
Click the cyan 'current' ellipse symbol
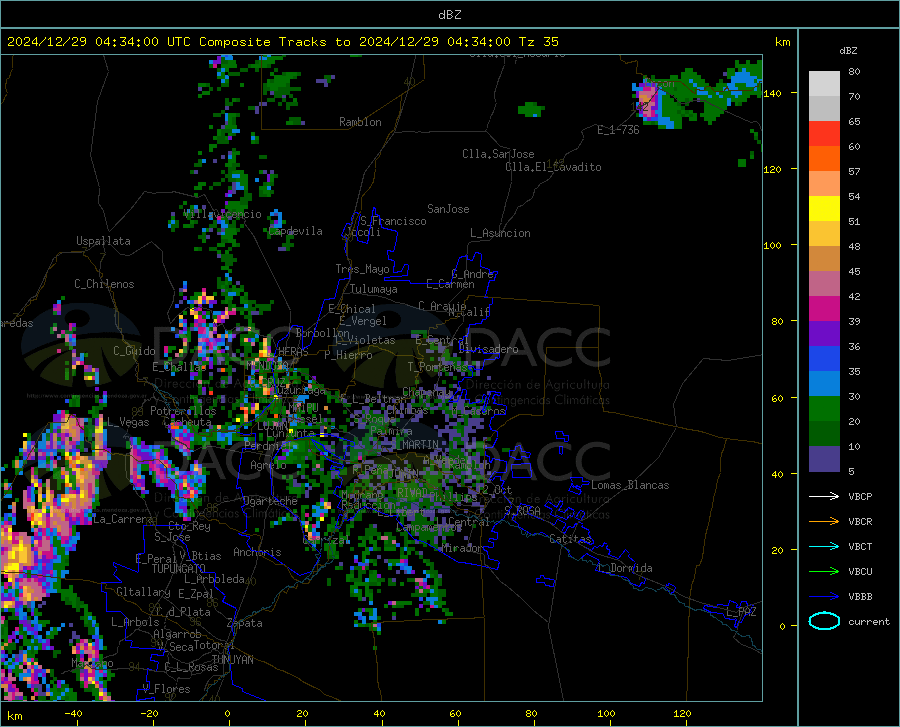pos(824,621)
